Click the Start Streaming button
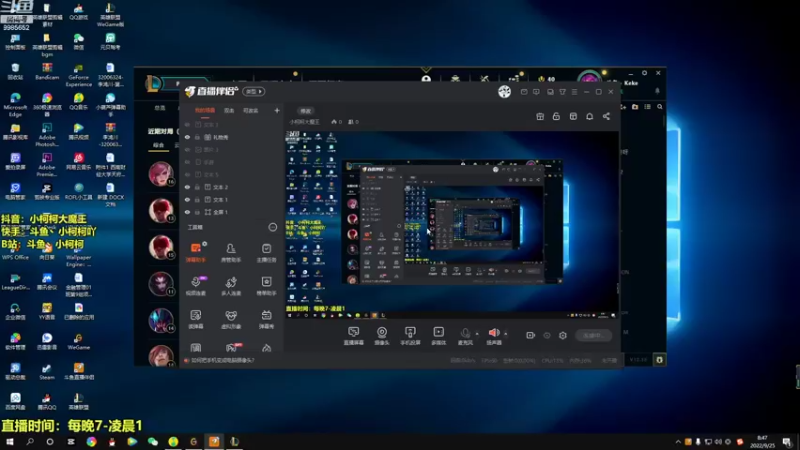 tap(593, 335)
